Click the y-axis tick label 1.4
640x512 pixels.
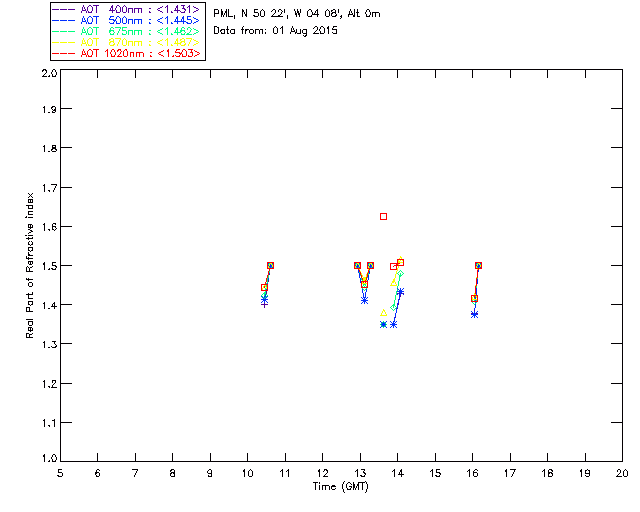[49, 305]
